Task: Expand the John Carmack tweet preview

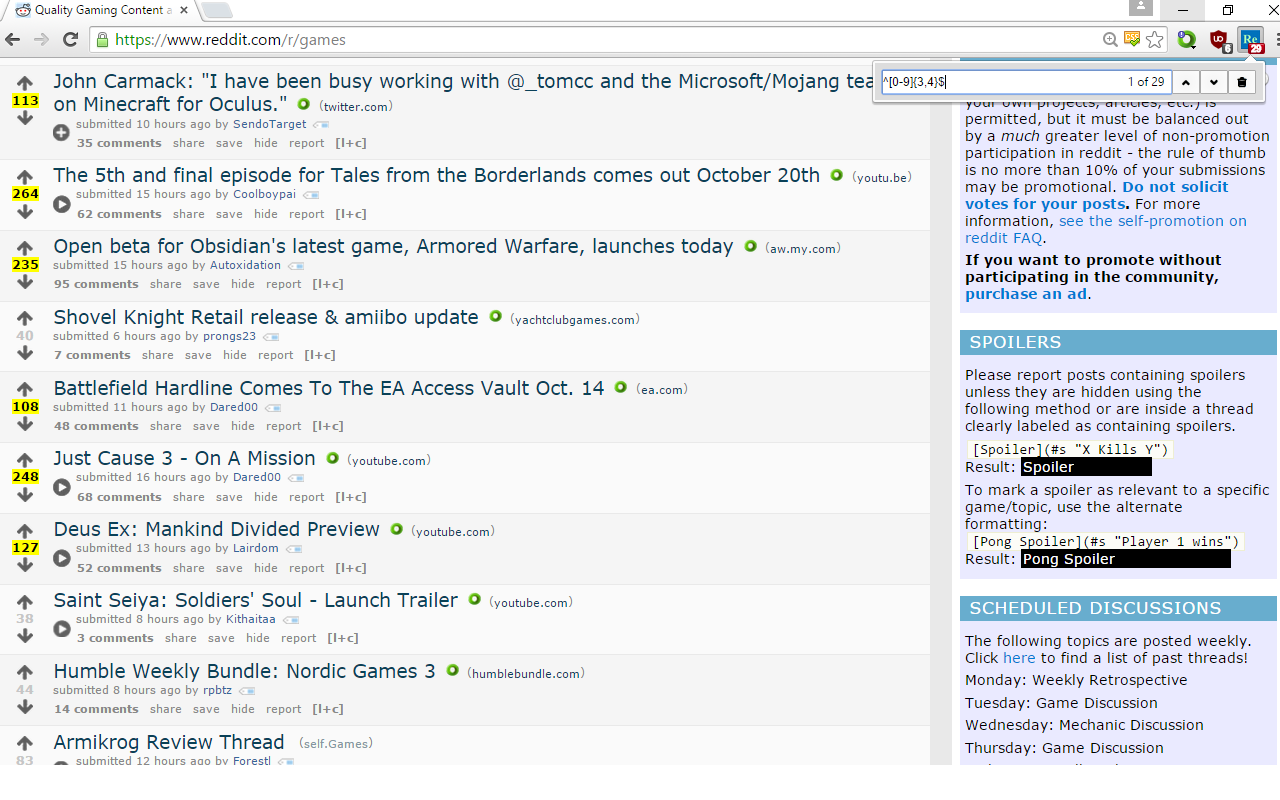Action: [x=62, y=133]
